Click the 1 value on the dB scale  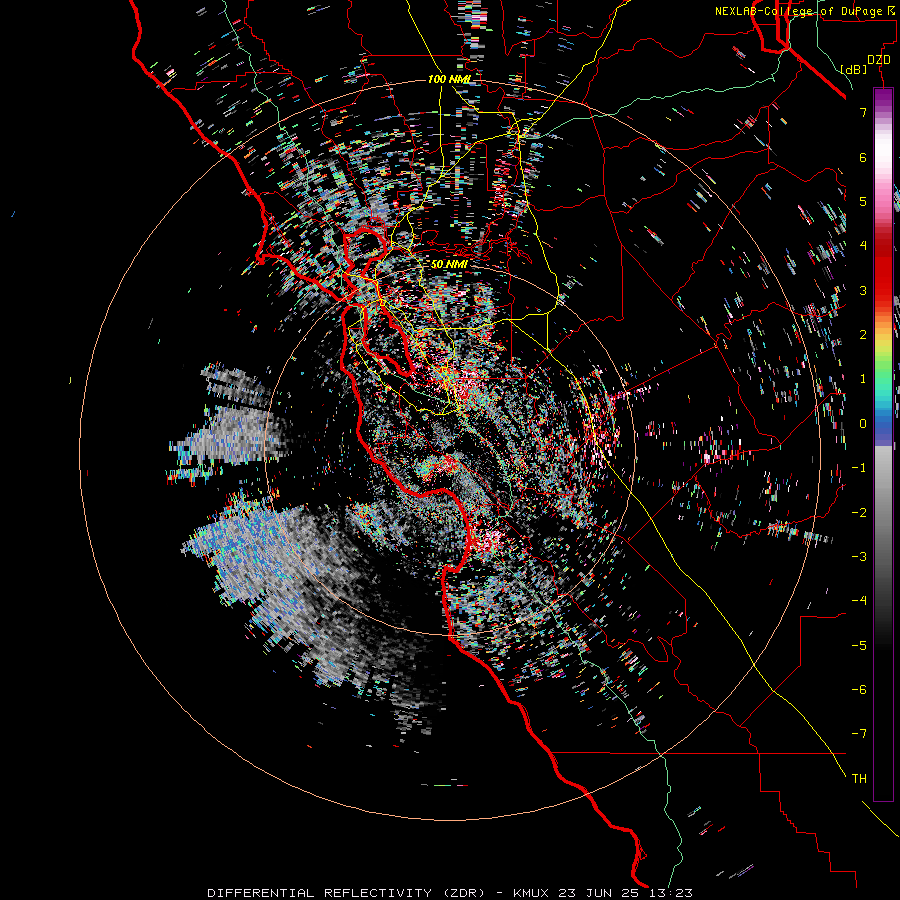(x=863, y=379)
